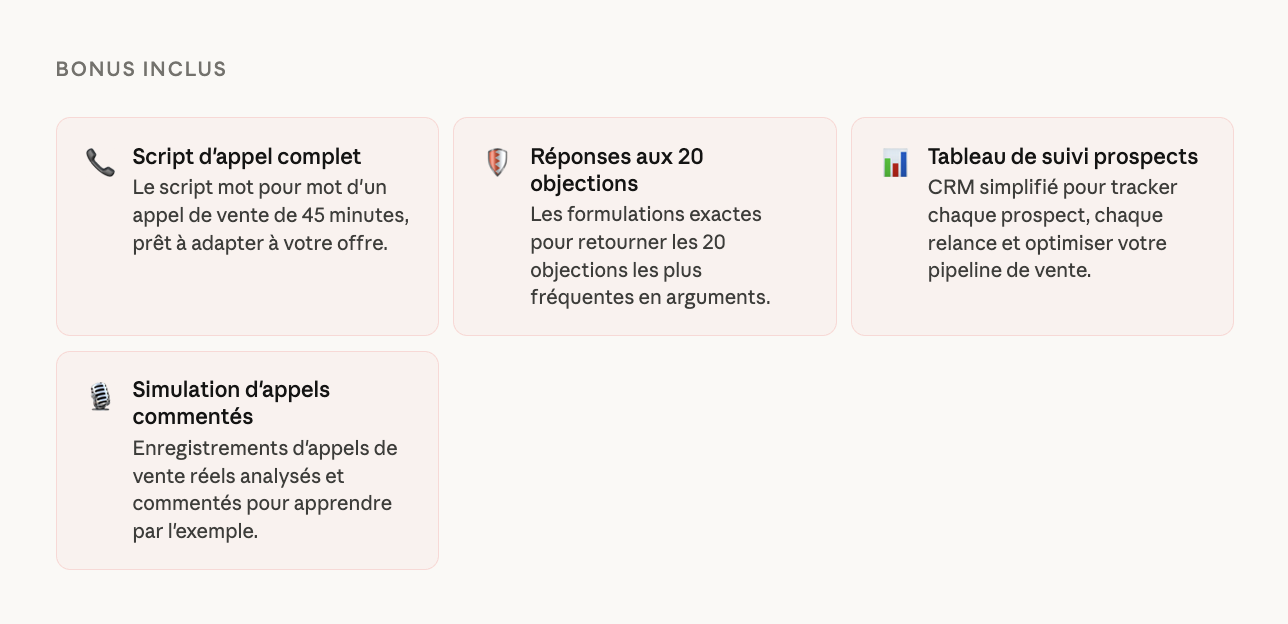Click the microphone icon for simulations
The width and height of the screenshot is (1288, 624).
point(100,396)
